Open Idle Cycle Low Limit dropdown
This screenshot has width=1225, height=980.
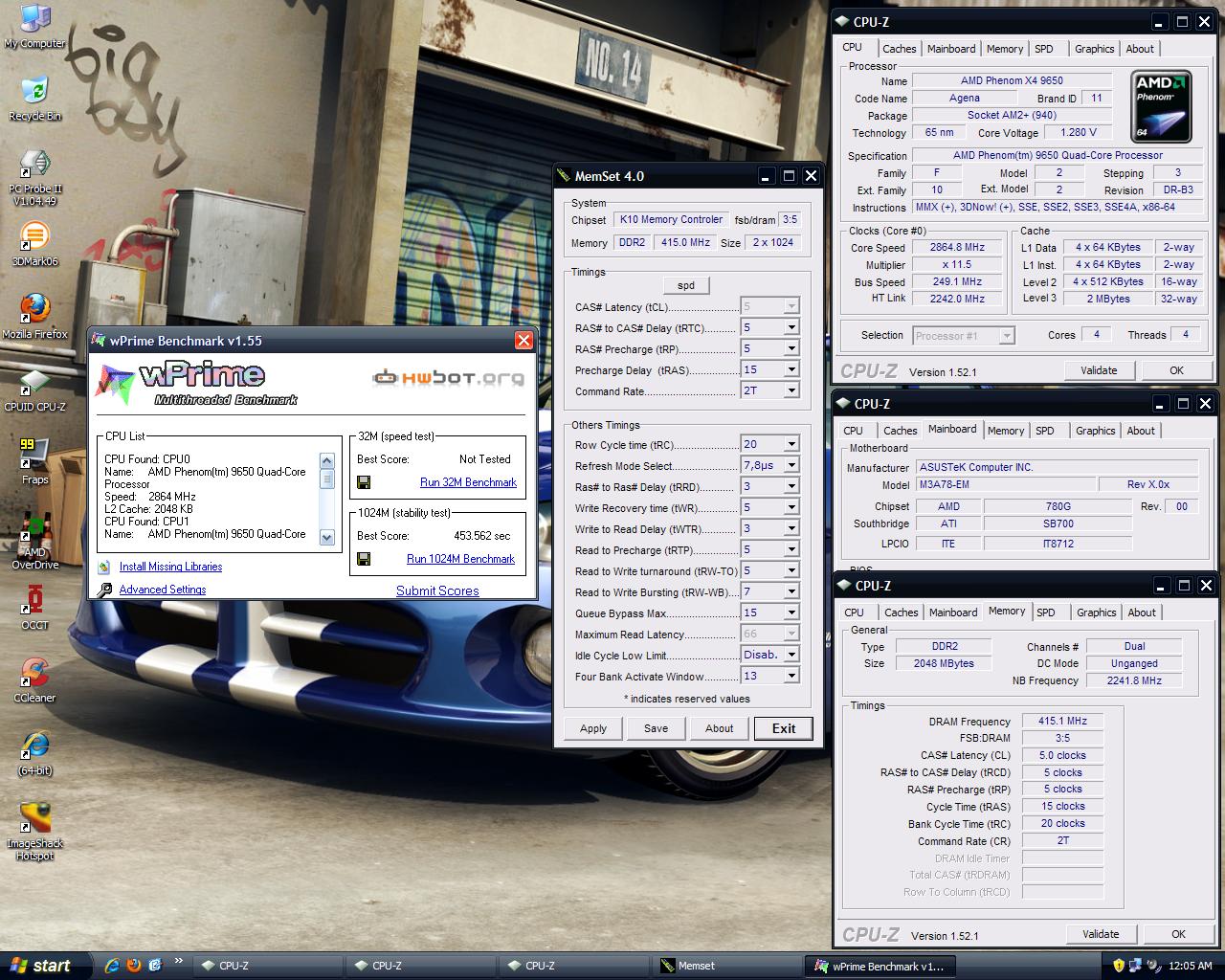791,655
